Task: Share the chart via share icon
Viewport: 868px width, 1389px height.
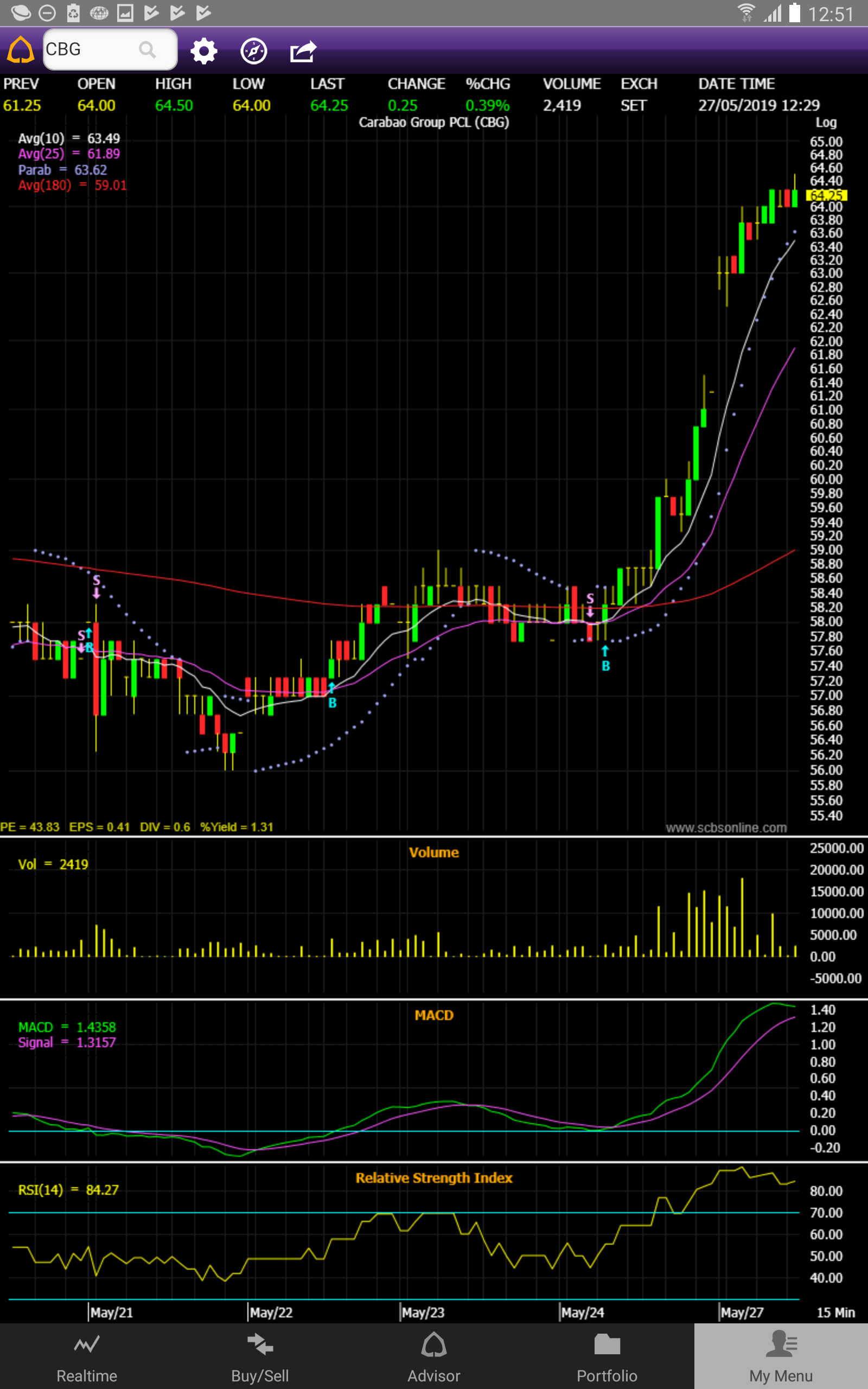Action: coord(303,51)
